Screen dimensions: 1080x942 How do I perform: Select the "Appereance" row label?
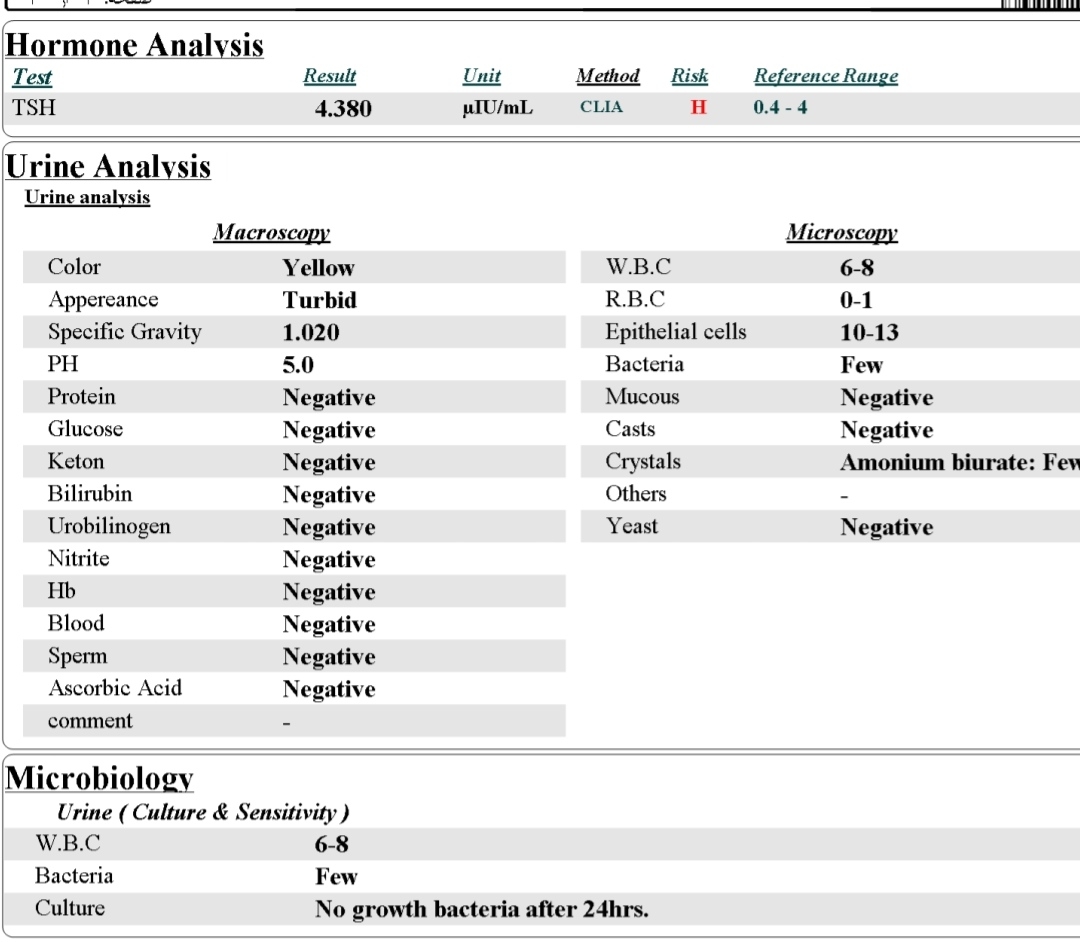103,300
